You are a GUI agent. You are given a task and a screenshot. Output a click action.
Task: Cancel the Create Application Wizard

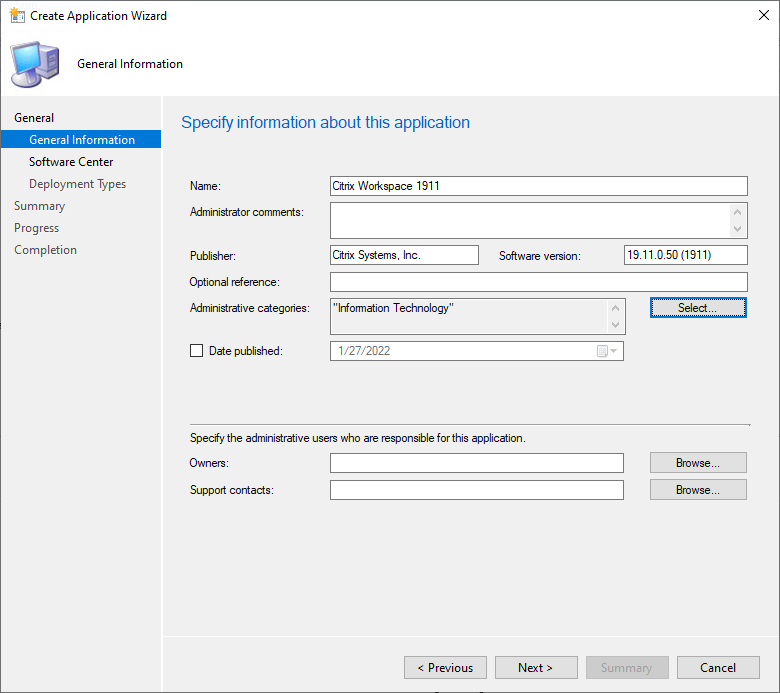tap(718, 668)
